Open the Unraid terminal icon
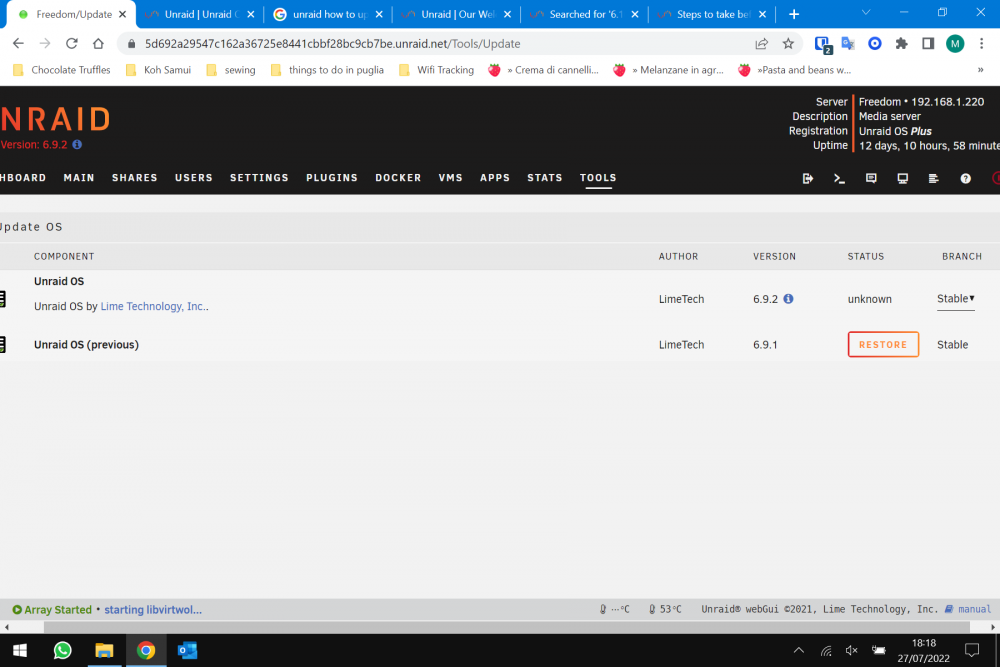The width and height of the screenshot is (1000, 667). pyautogui.click(x=839, y=179)
